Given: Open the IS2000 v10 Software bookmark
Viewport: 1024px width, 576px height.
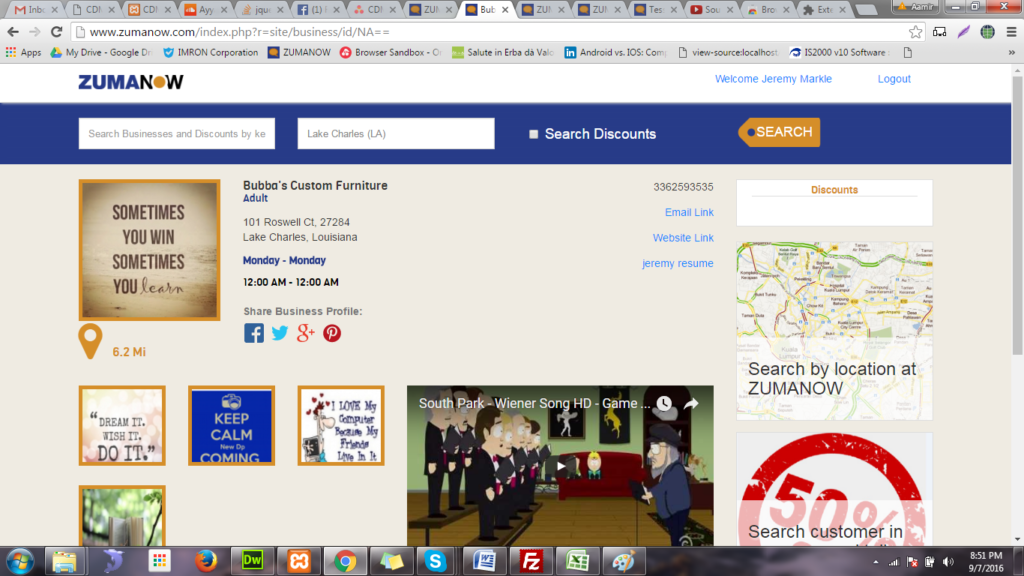Looking at the screenshot, I should pyautogui.click(x=838, y=52).
